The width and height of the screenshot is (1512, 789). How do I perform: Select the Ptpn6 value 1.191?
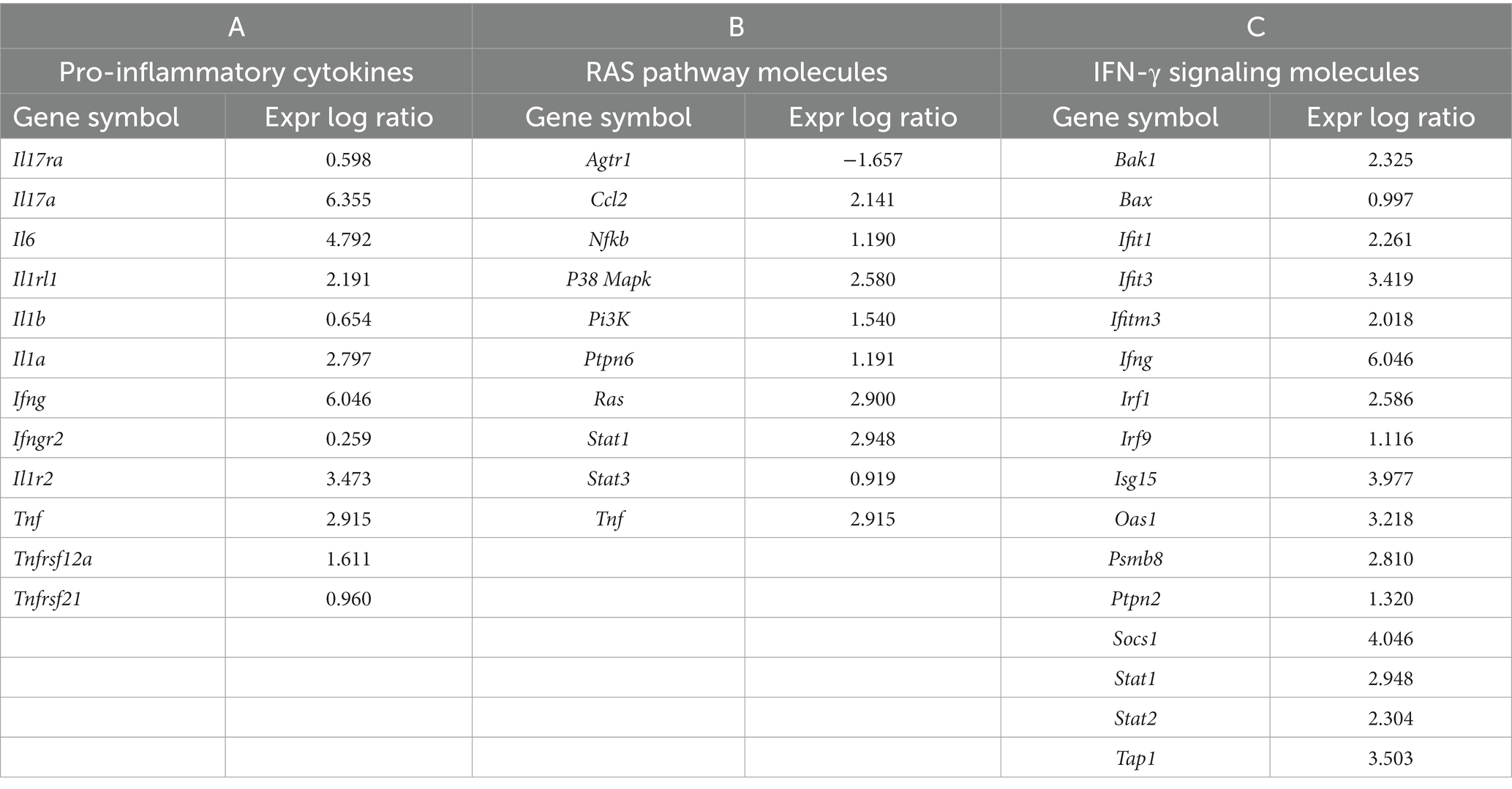(x=873, y=359)
